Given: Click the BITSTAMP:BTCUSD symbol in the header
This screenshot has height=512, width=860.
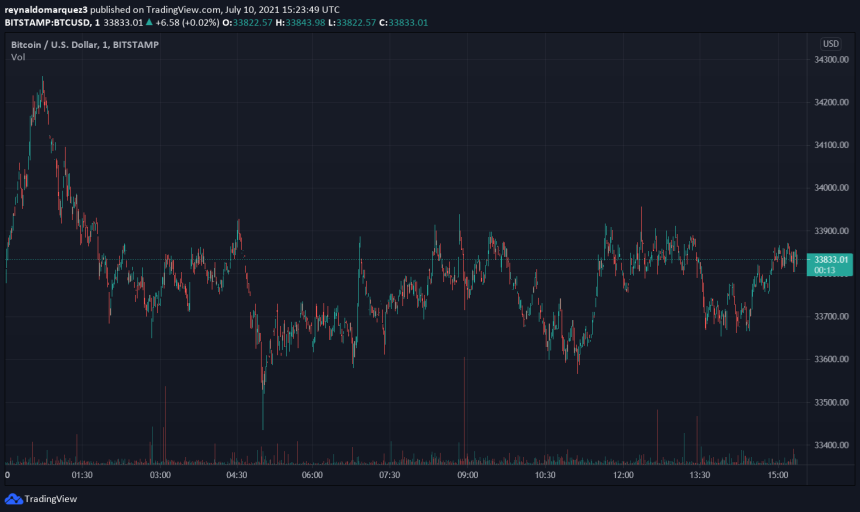Looking at the screenshot, I should click(x=46, y=21).
